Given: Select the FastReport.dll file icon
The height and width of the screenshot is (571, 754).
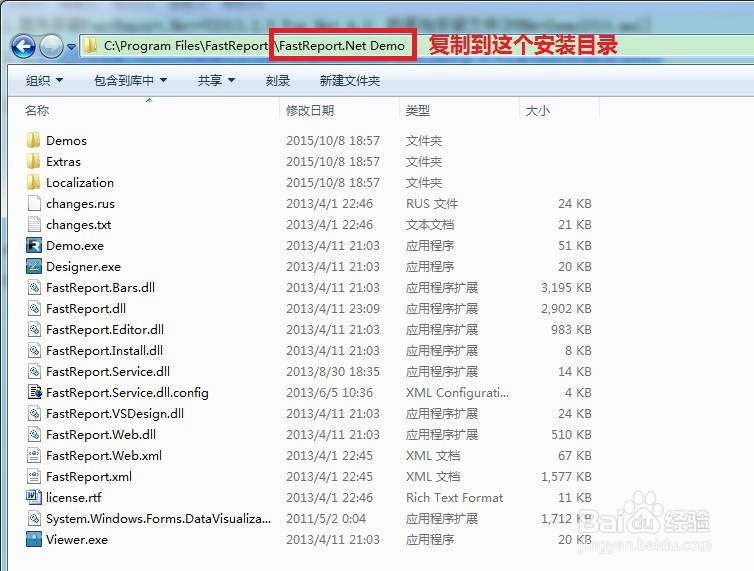Looking at the screenshot, I should (x=34, y=308).
